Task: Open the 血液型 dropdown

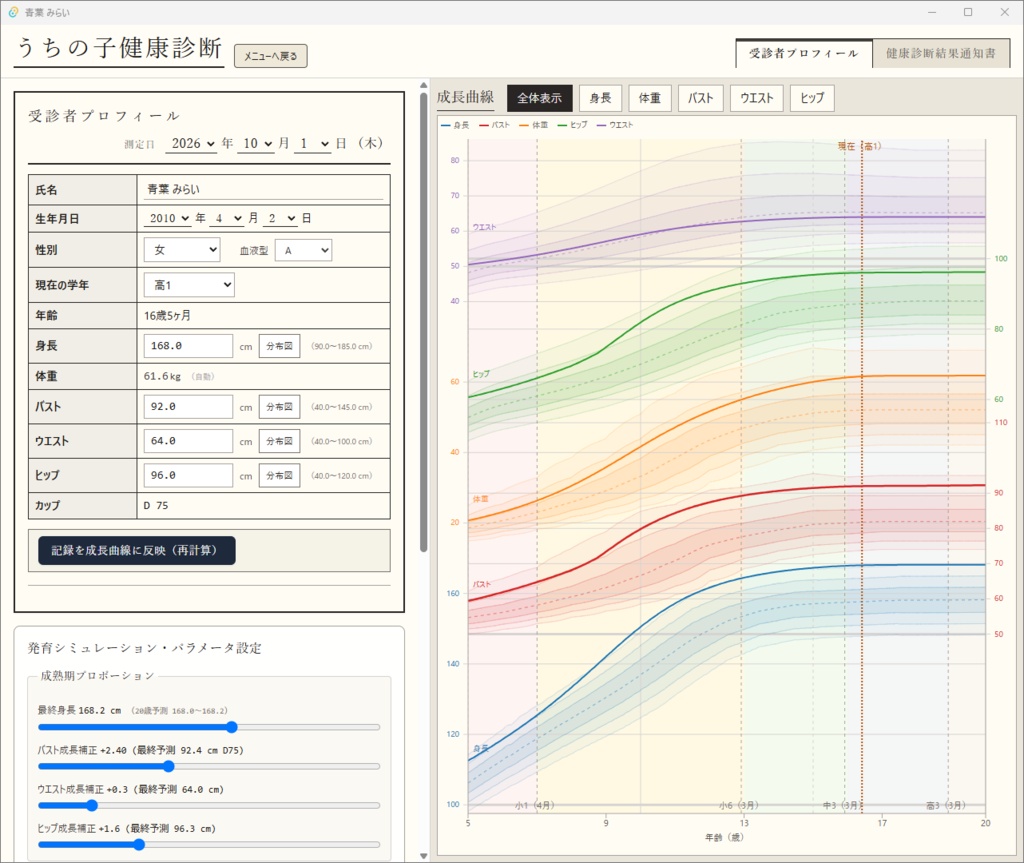Action: click(304, 250)
